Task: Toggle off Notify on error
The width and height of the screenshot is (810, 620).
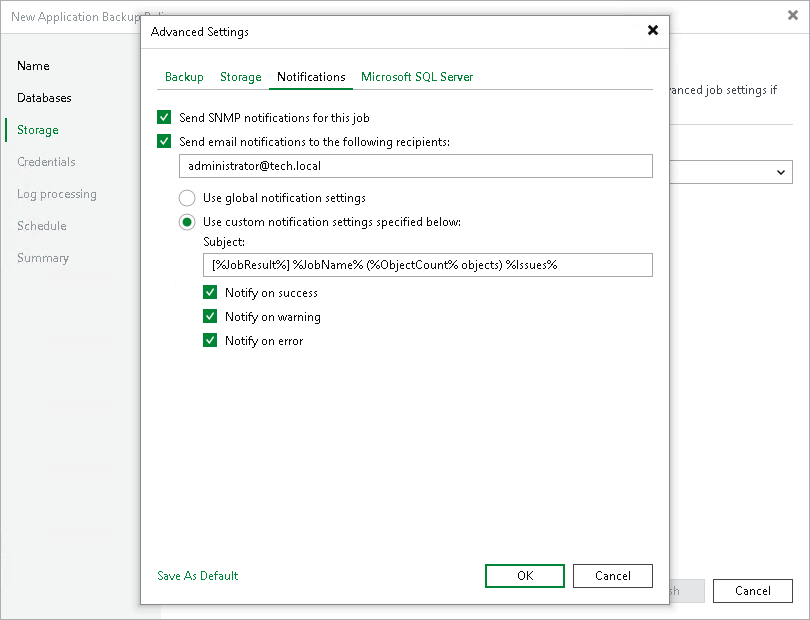Action: tap(210, 340)
